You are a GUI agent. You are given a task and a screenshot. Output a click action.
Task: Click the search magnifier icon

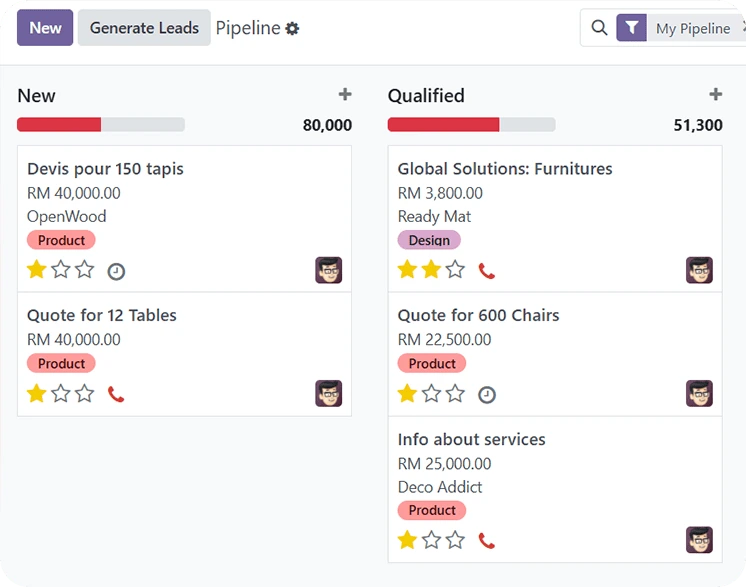point(599,28)
